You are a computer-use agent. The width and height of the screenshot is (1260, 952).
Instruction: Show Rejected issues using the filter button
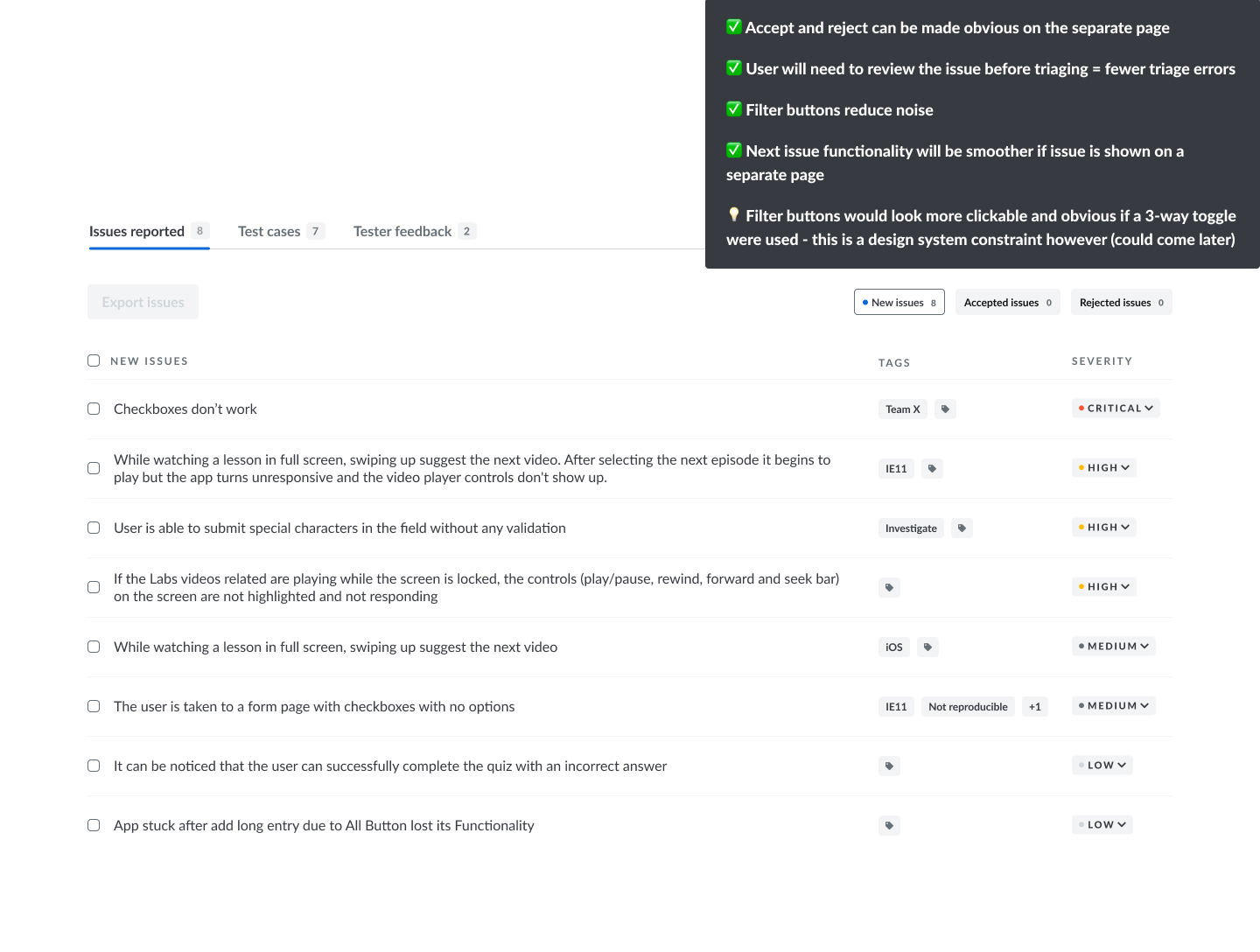[x=1122, y=302]
